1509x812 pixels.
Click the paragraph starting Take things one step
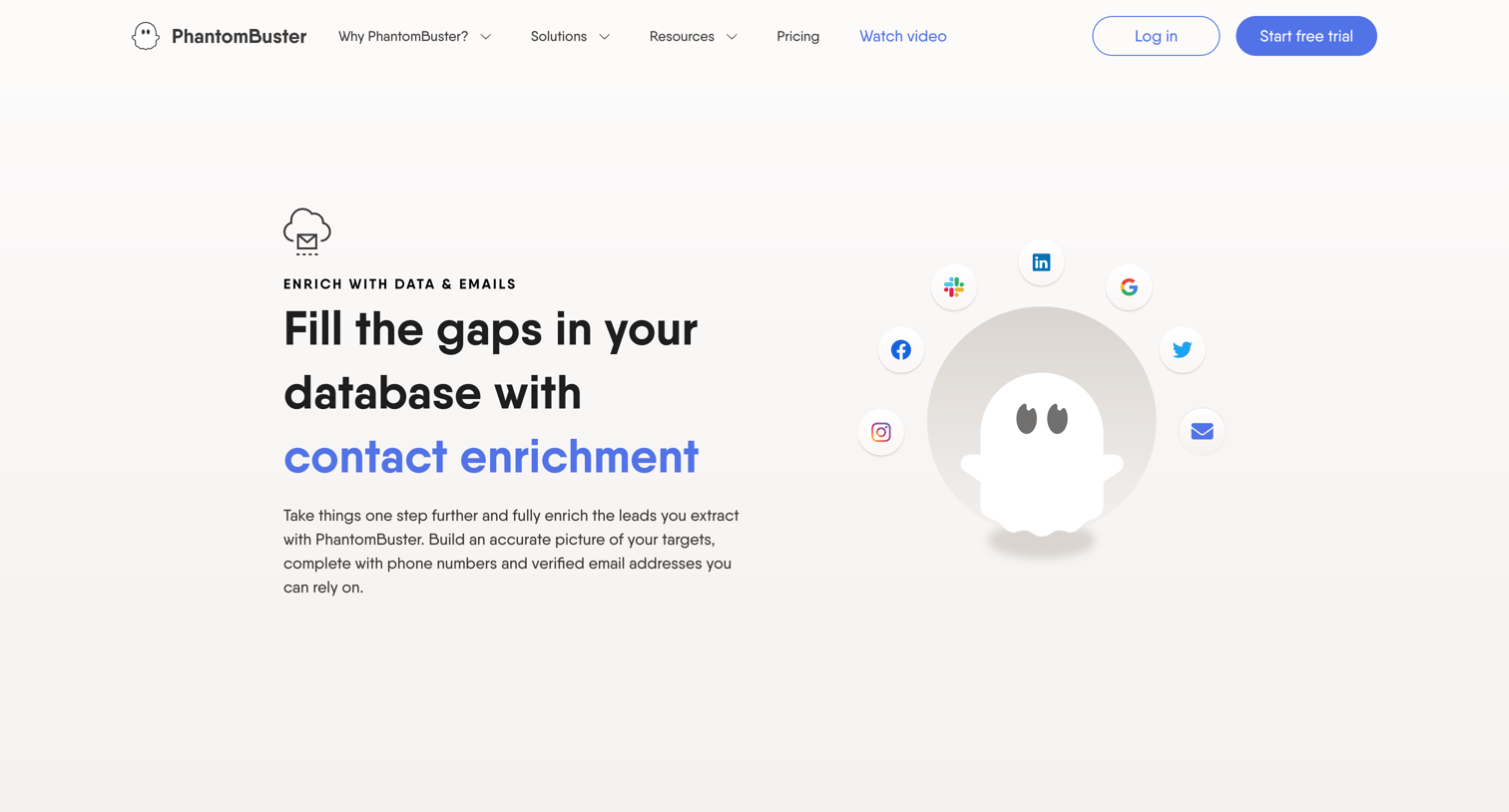pyautogui.click(x=511, y=552)
